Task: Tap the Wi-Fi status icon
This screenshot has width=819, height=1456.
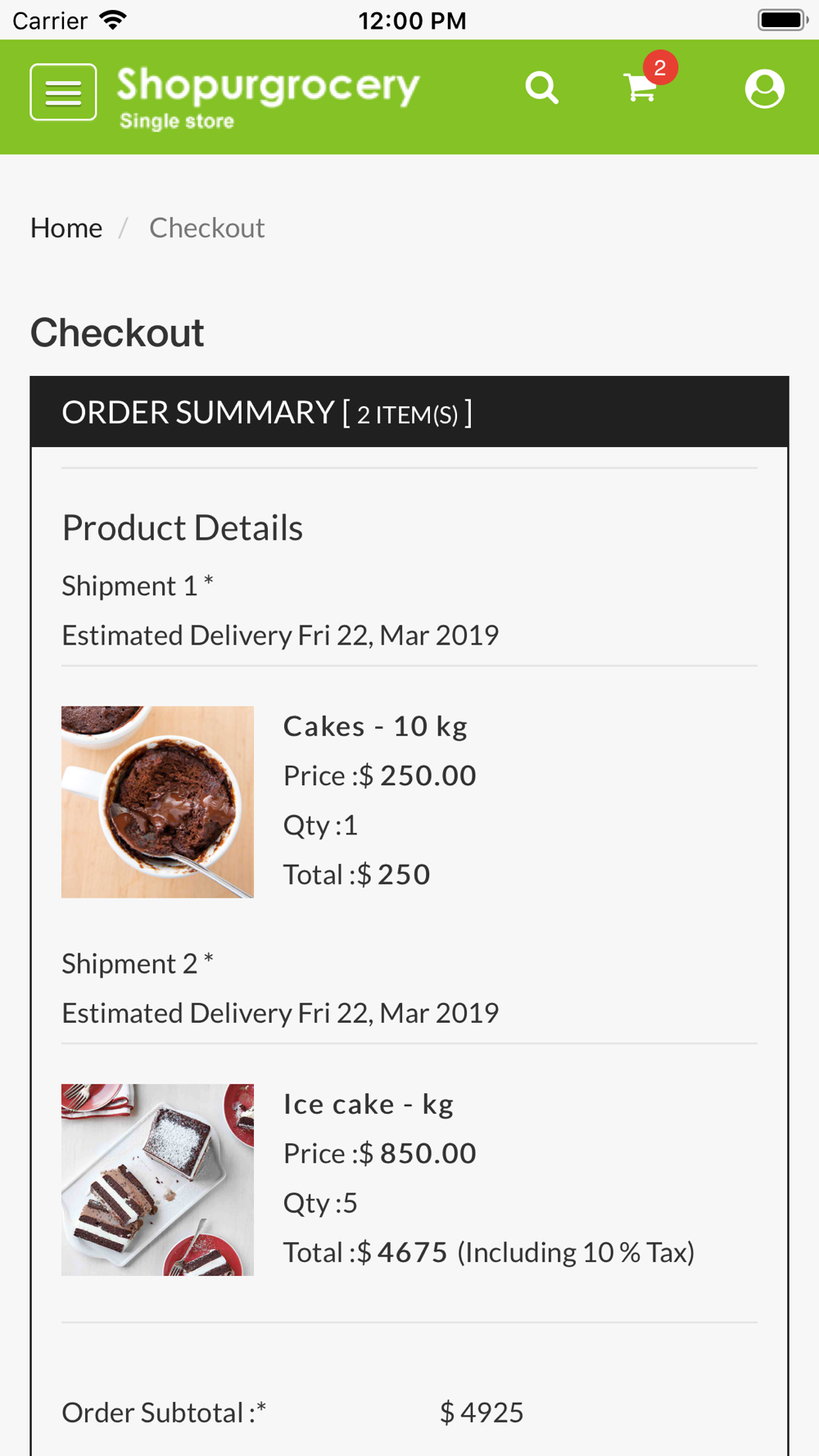Action: click(x=113, y=20)
